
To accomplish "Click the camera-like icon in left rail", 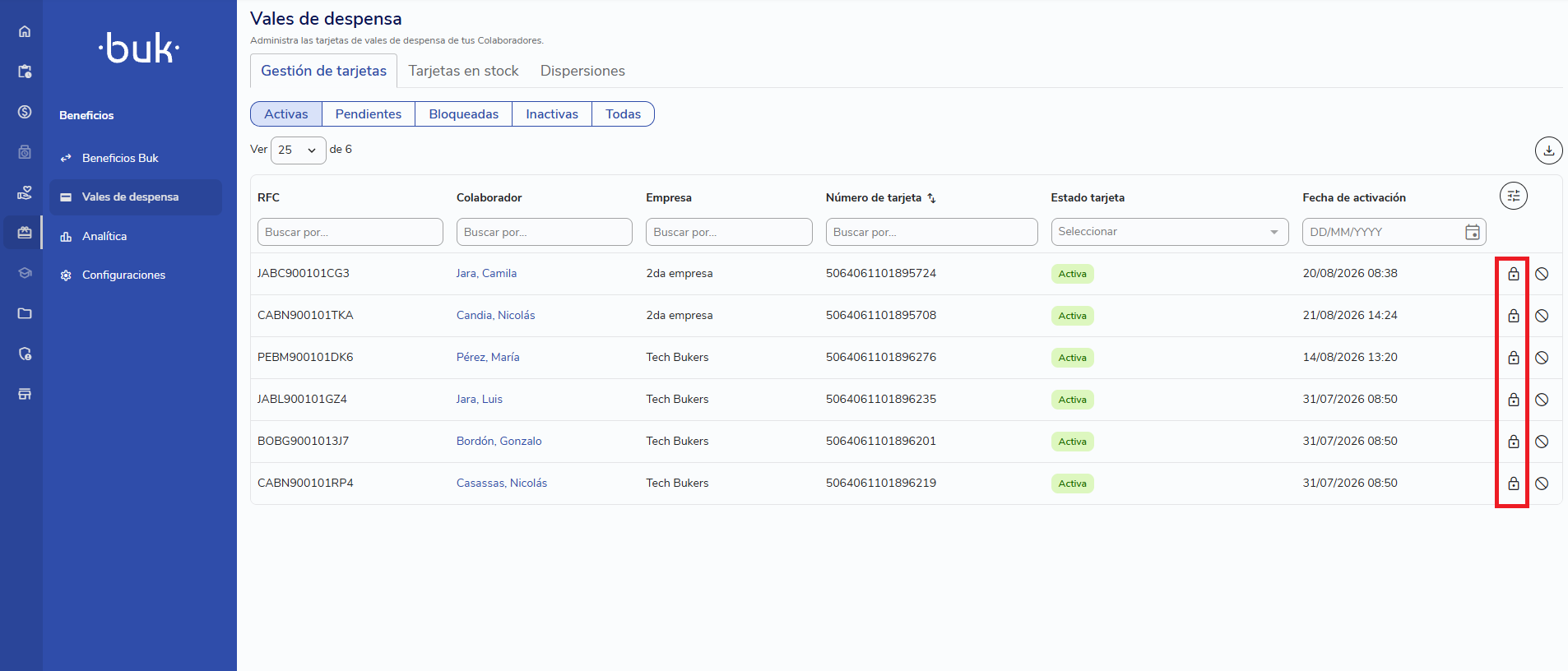I will tap(25, 152).
